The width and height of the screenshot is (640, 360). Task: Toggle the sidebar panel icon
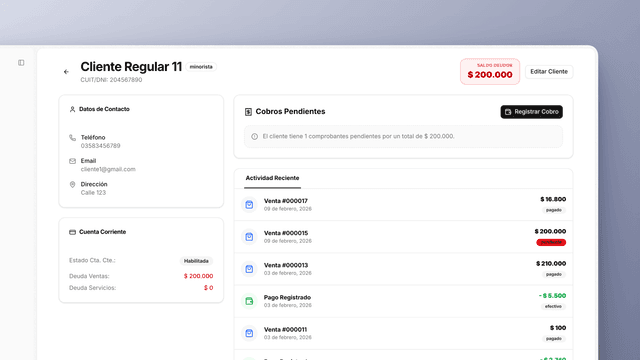click(21, 62)
